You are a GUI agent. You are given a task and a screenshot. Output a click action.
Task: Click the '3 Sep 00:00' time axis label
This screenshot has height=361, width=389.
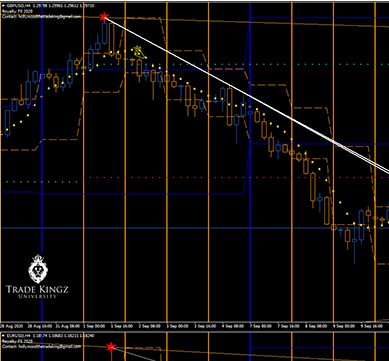[177, 325]
